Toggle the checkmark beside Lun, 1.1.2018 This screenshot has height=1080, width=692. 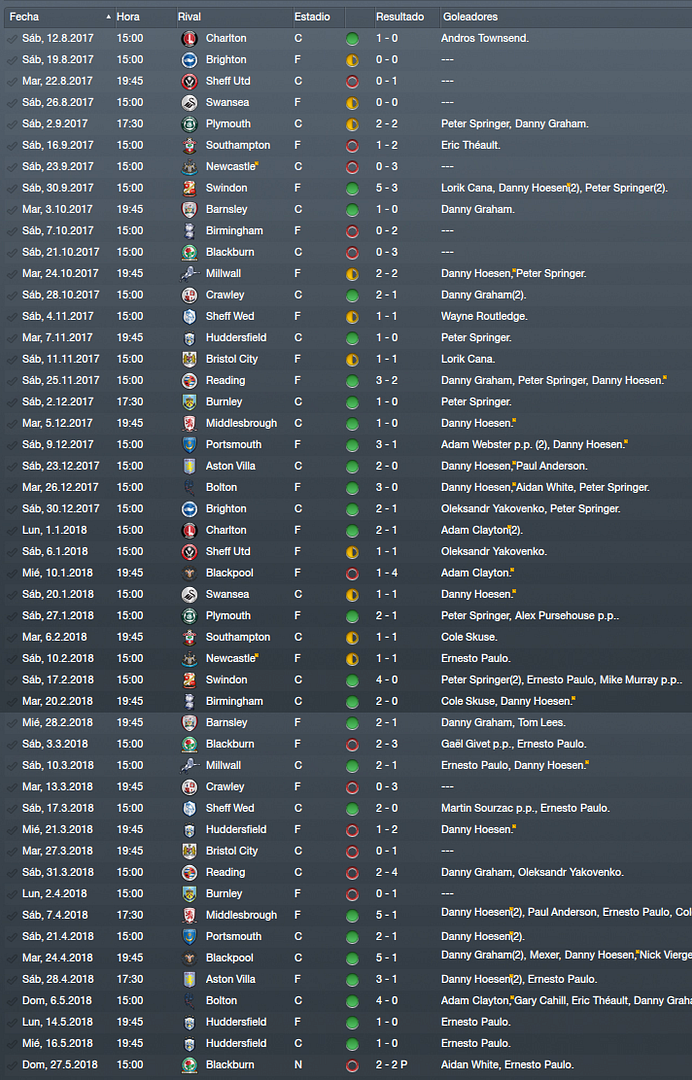click(12, 530)
